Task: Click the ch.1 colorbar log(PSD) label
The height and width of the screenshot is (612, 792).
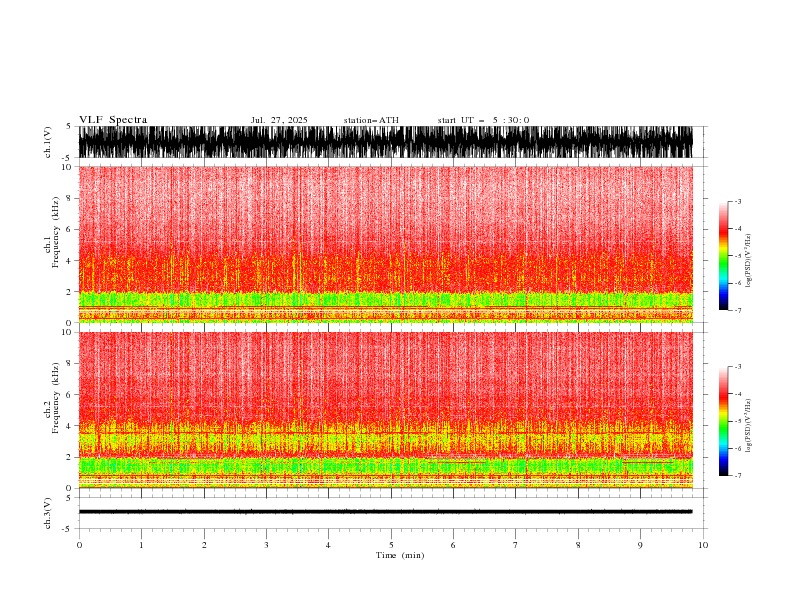Action: 748,261
